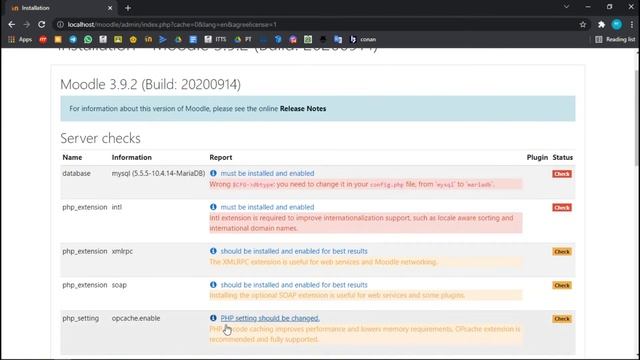Open the red round bookmark icon
The height and width of the screenshot is (360, 640).
click(43, 40)
